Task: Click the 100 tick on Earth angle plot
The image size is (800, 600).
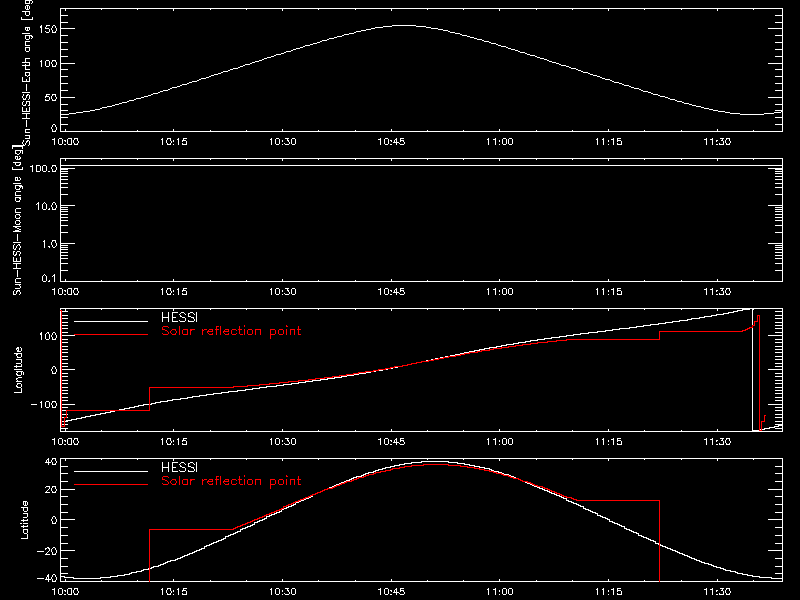Action: click(48, 64)
